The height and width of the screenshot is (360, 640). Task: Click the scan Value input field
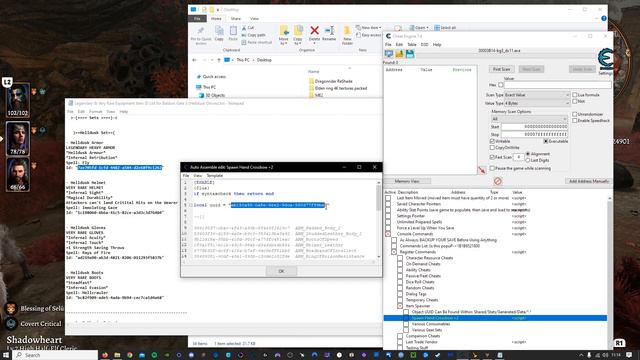click(x=558, y=85)
